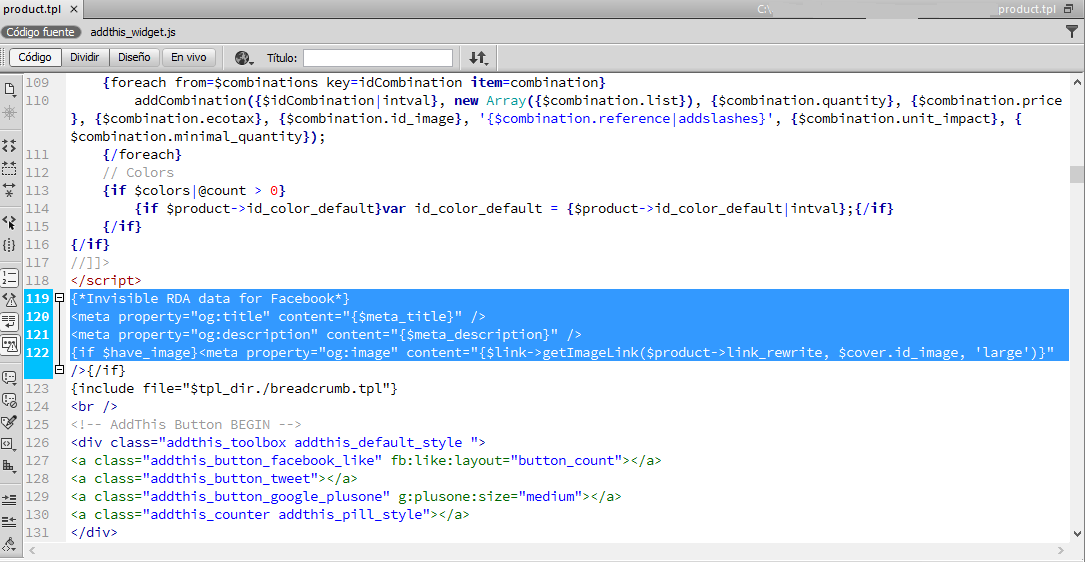The image size is (1085, 562).
Task: Click the Remove Comment icon
Action: pos(10,399)
